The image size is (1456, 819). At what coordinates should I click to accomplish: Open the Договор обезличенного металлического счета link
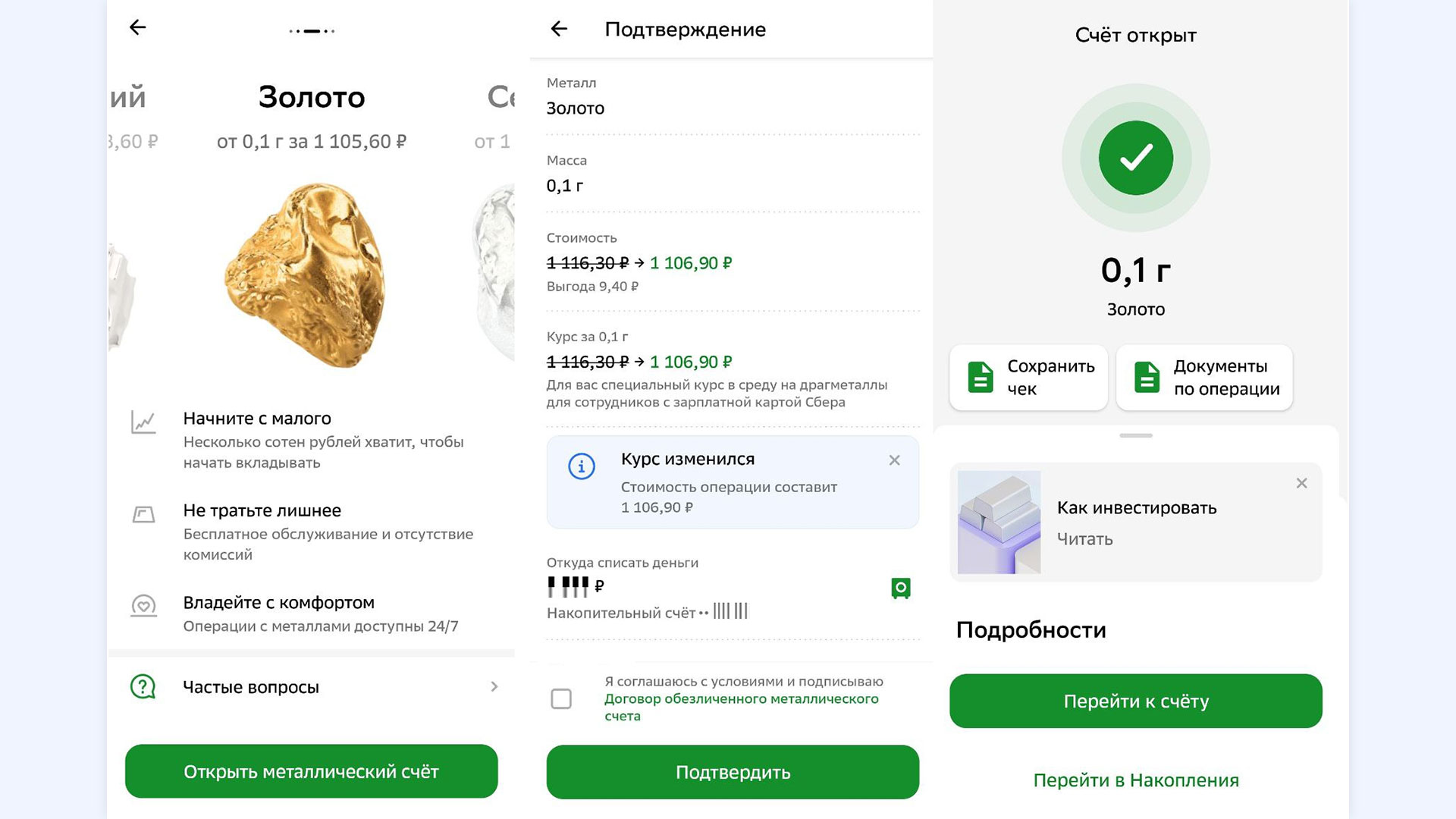click(x=741, y=699)
